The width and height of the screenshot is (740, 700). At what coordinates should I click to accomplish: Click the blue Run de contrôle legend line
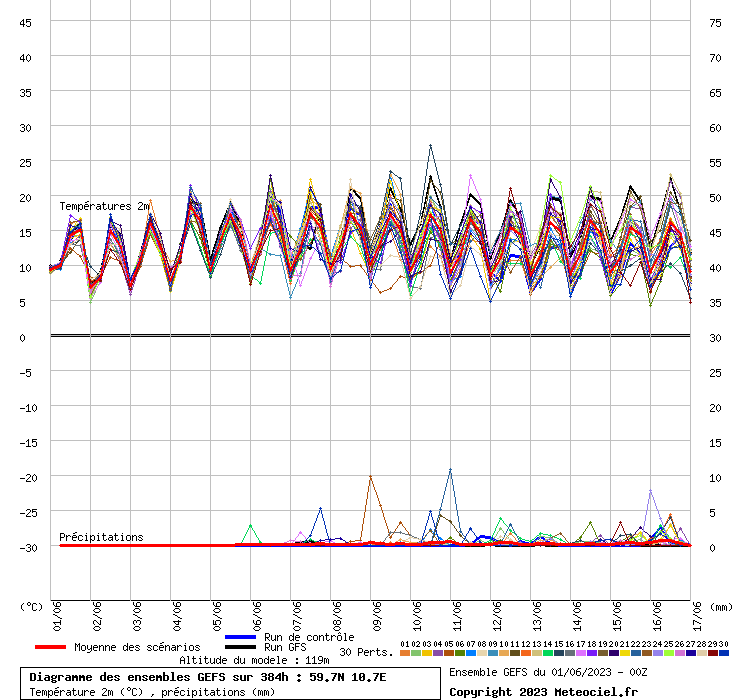240,637
